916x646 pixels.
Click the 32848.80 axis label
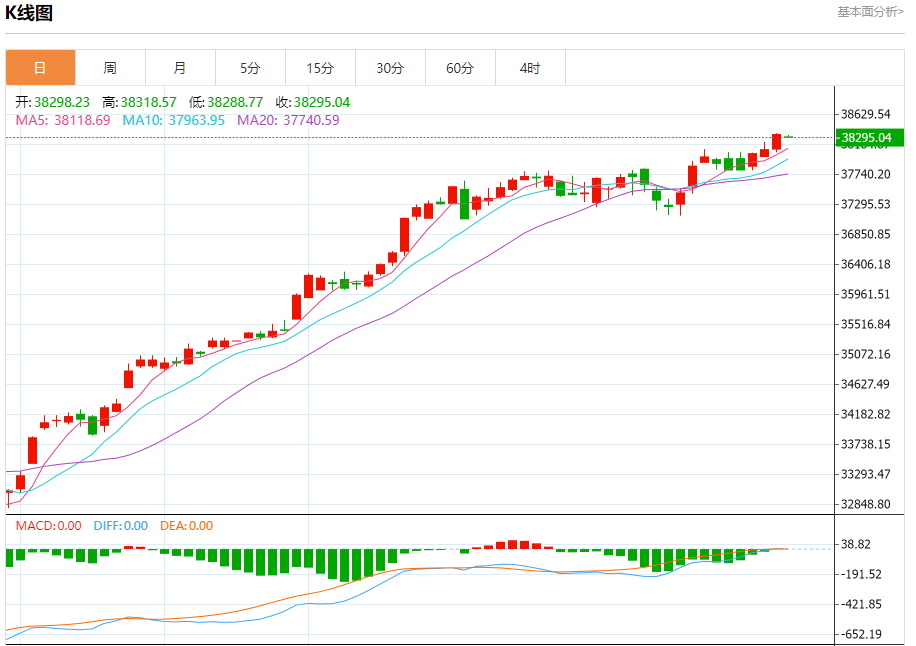click(866, 504)
